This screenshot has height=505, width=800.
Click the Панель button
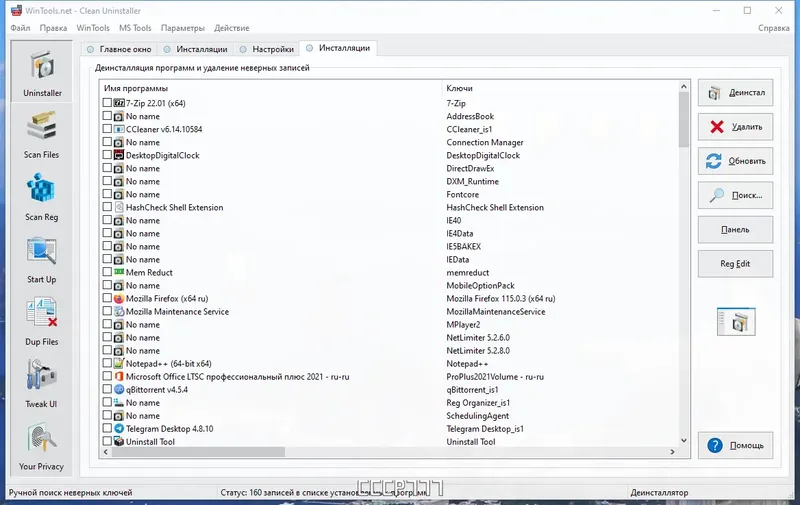pyautogui.click(x=735, y=230)
